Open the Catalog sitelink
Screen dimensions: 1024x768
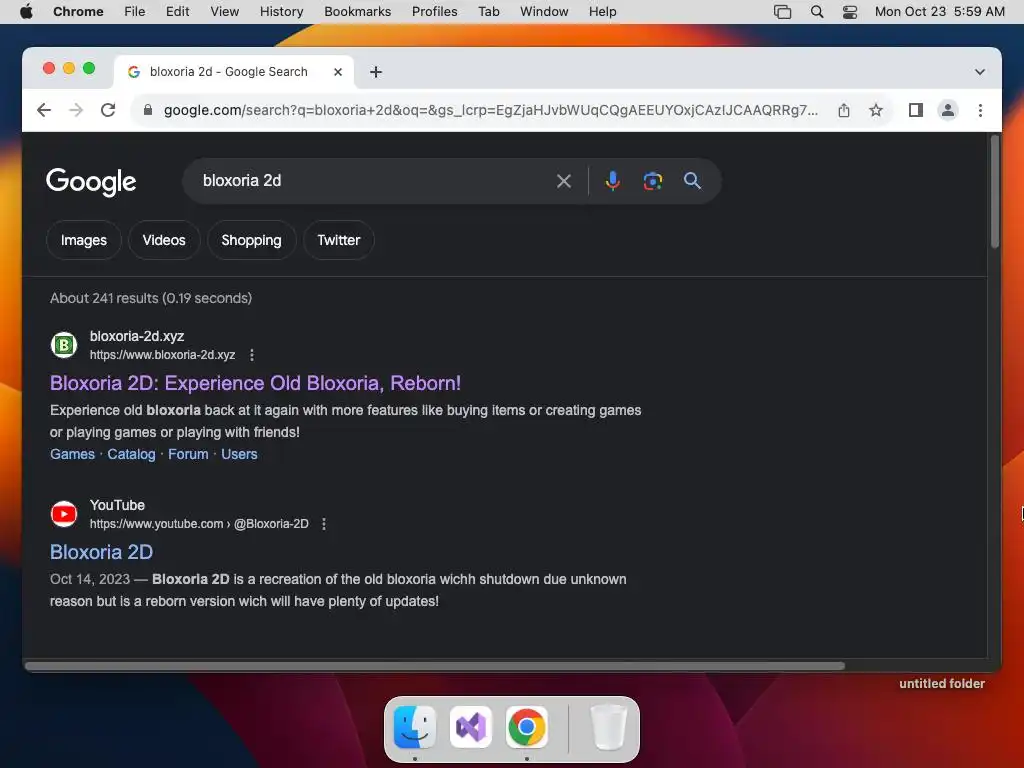[x=131, y=454]
